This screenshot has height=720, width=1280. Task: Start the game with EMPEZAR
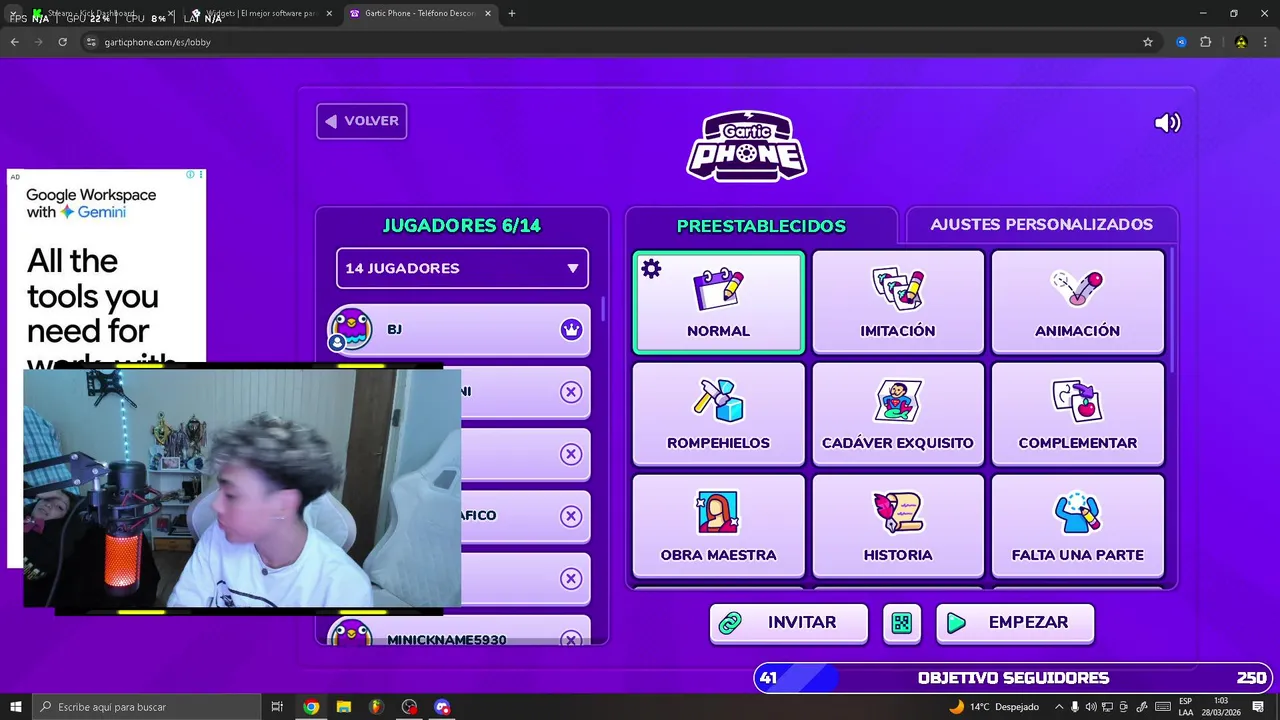[1015, 623]
